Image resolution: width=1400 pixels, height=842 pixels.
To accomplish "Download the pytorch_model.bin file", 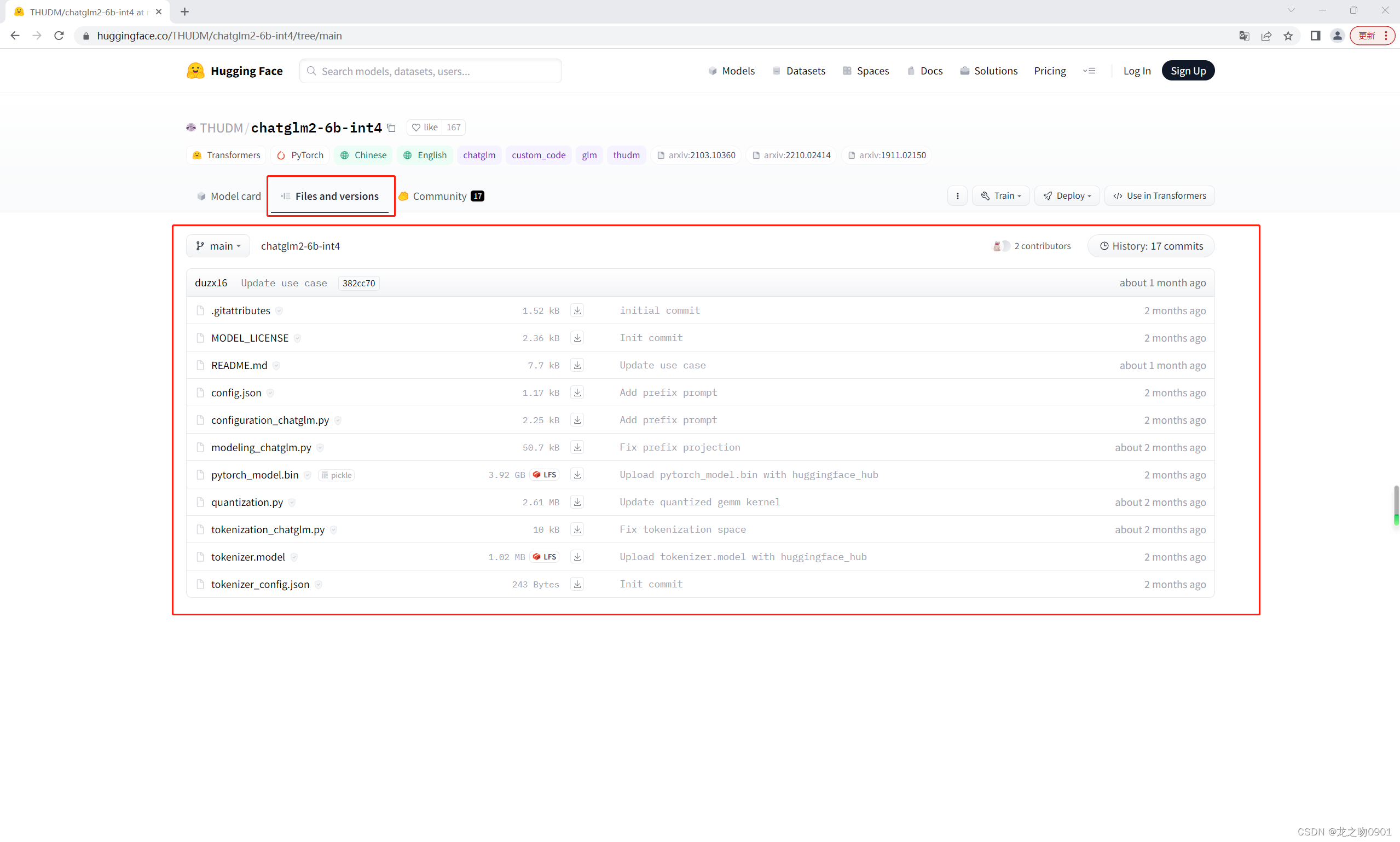I will point(577,474).
